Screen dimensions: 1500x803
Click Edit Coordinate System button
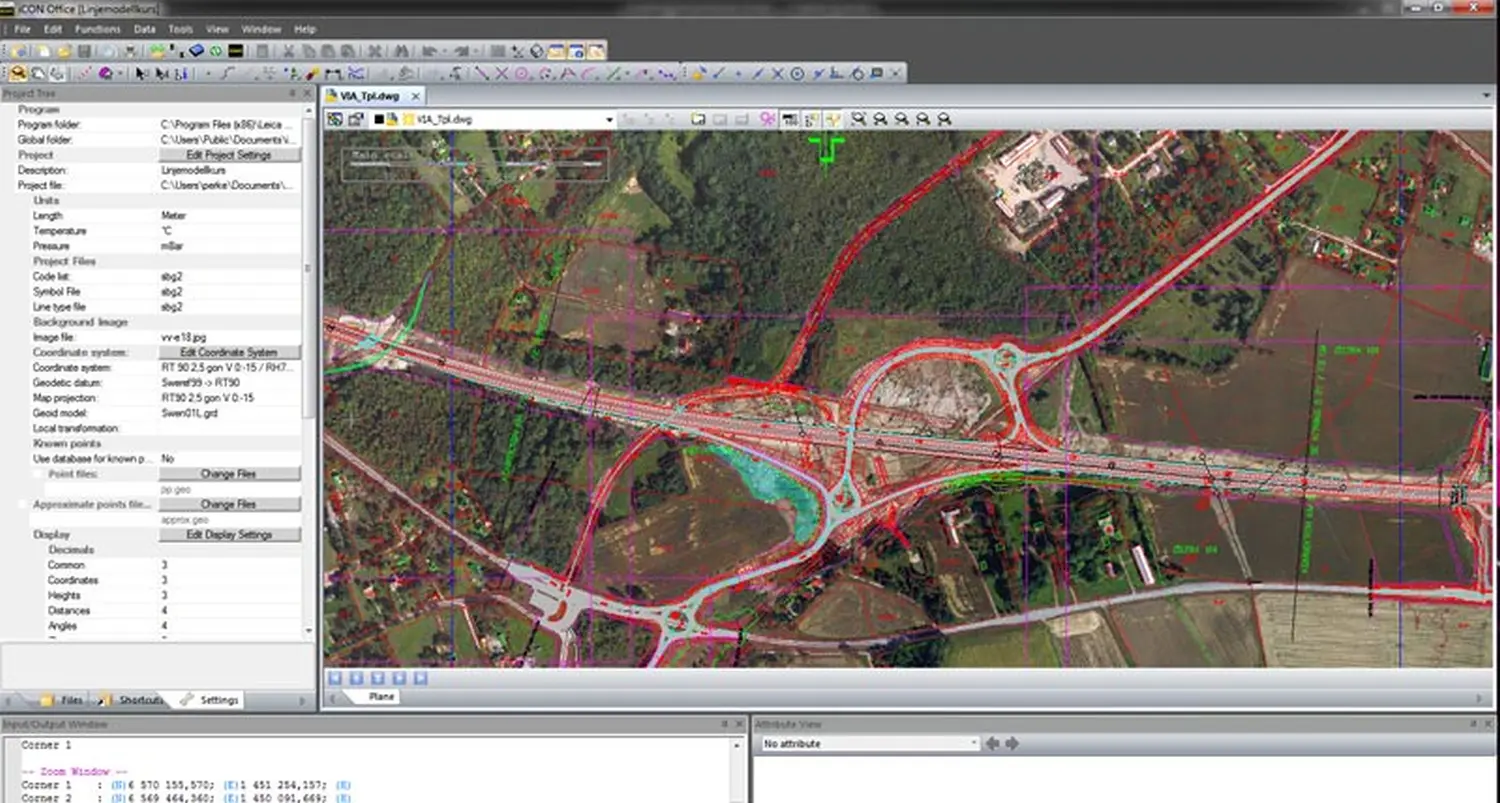click(x=229, y=352)
